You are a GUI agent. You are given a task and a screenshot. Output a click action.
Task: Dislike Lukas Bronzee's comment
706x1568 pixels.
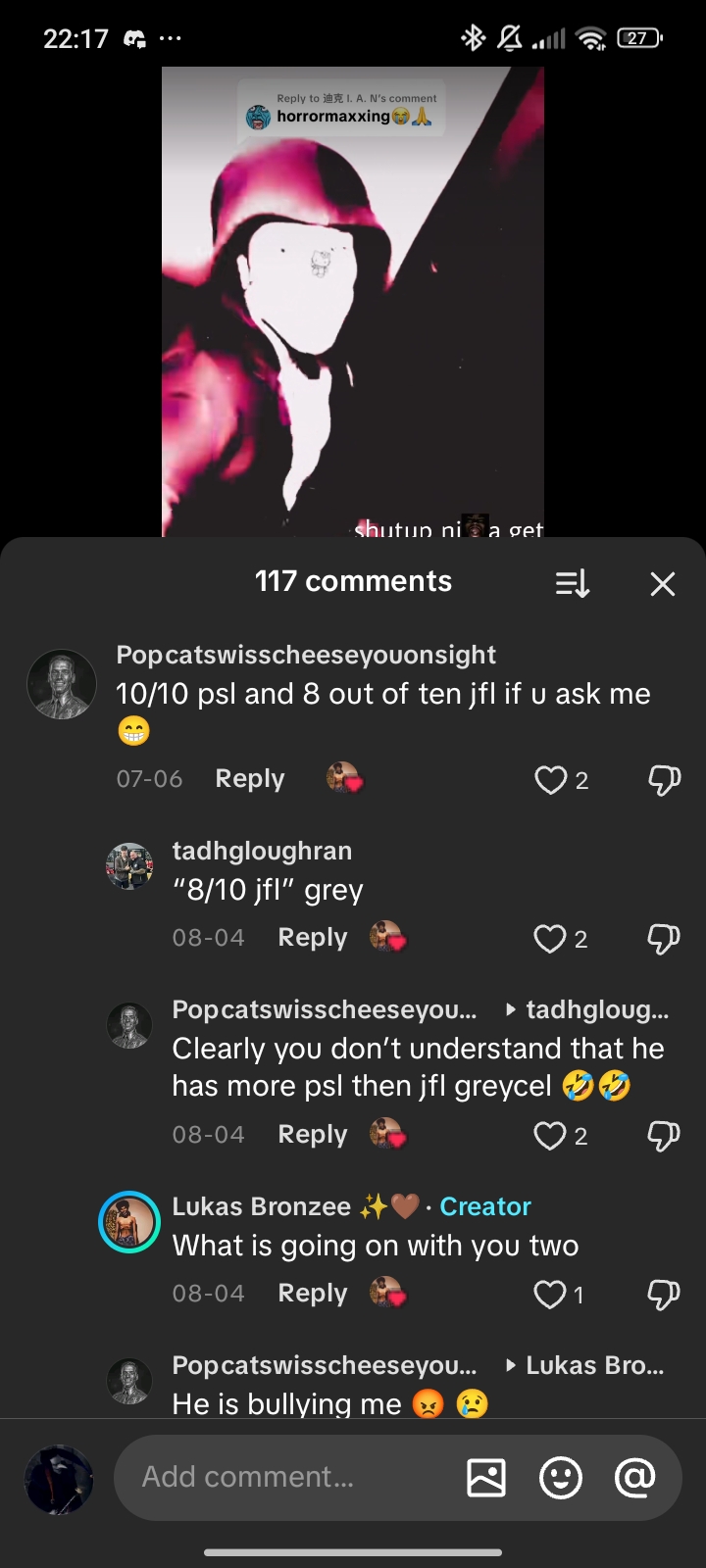click(664, 1295)
